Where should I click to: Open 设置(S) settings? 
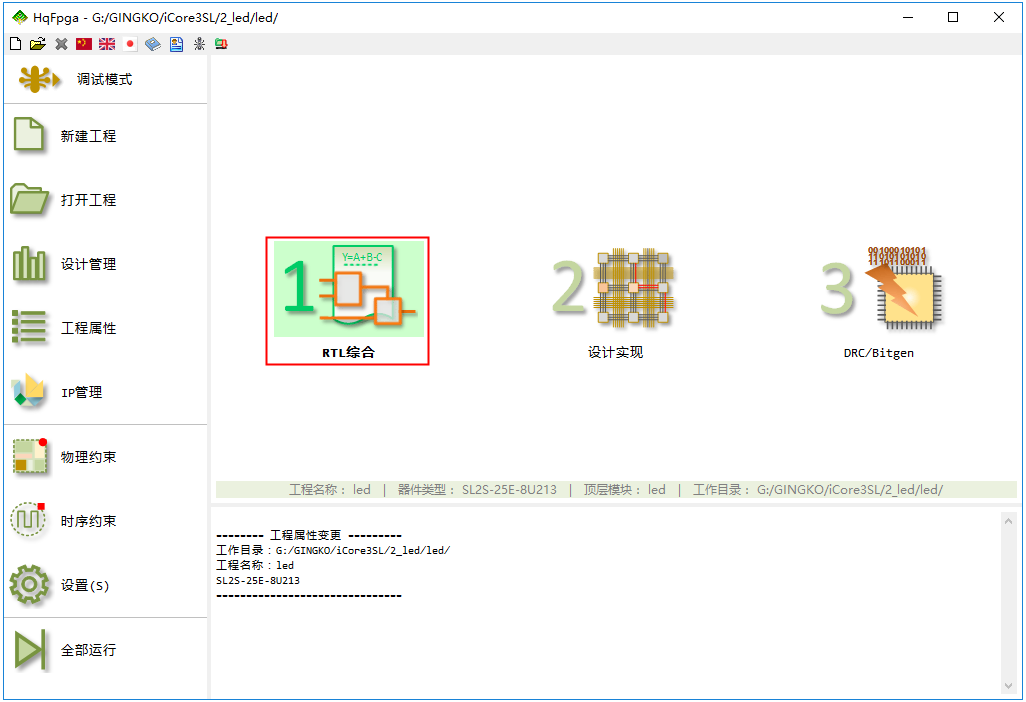[x=85, y=585]
